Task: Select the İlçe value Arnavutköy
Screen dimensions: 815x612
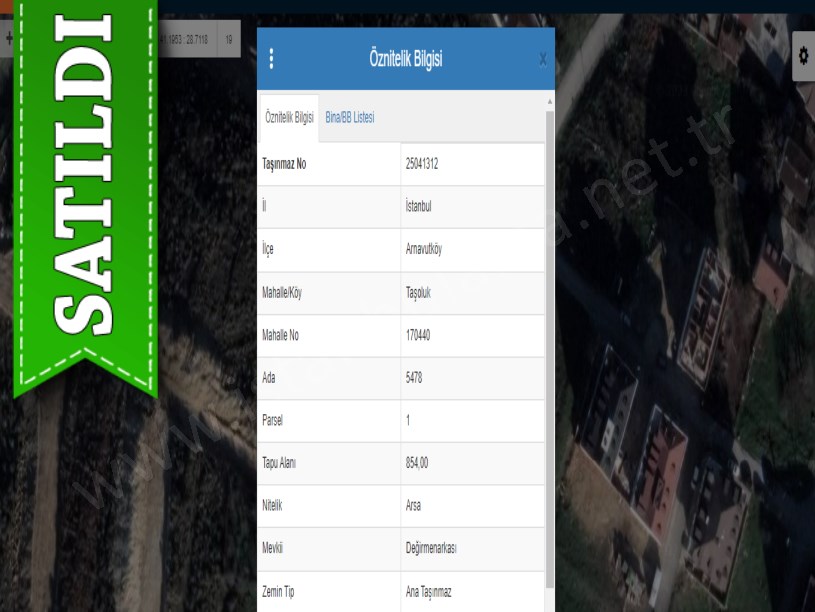Action: point(424,250)
